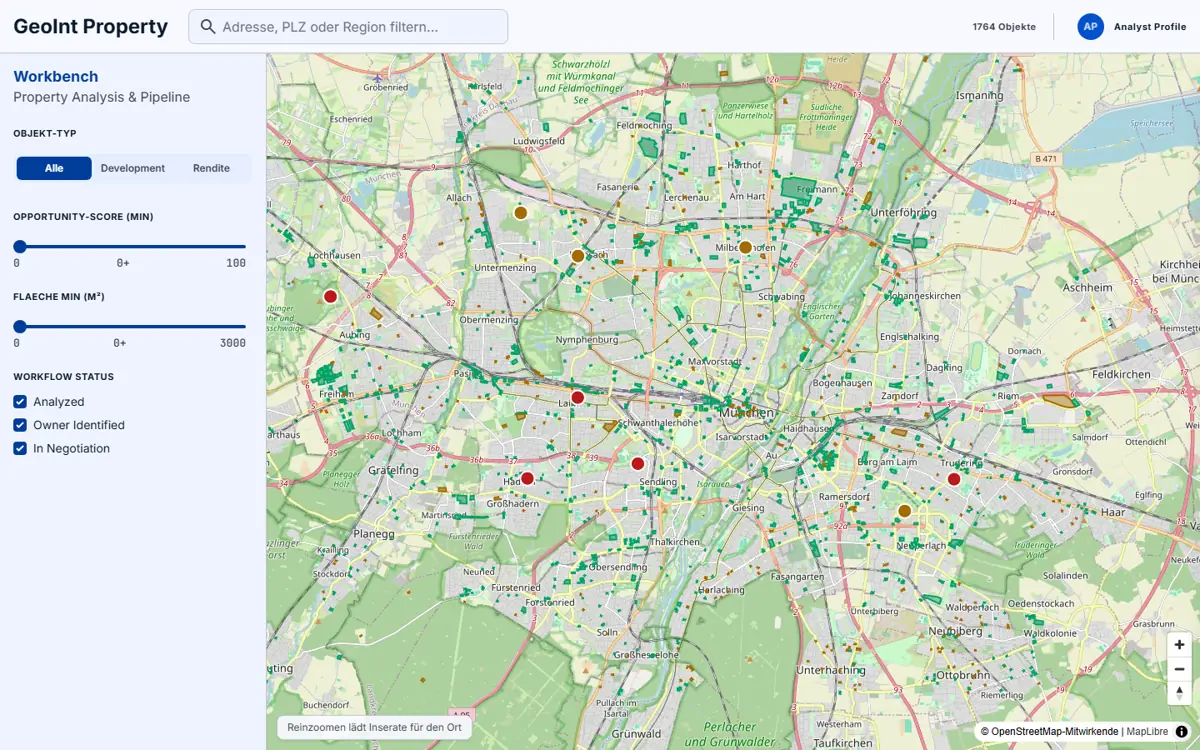Open the Analyst Profile menu
The width and height of the screenshot is (1200, 750).
[x=1149, y=27]
